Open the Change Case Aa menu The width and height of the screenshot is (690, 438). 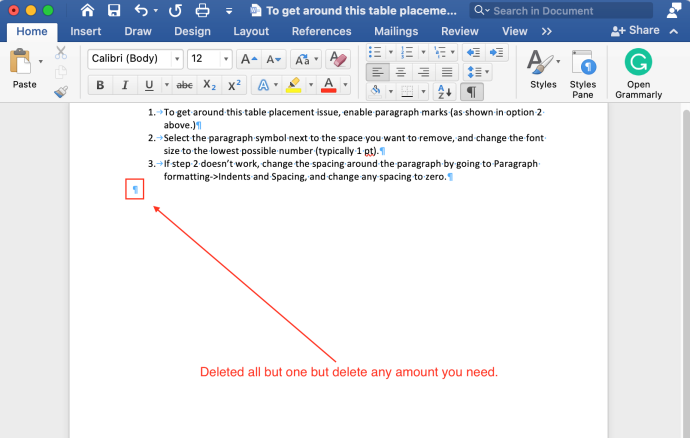[306, 59]
